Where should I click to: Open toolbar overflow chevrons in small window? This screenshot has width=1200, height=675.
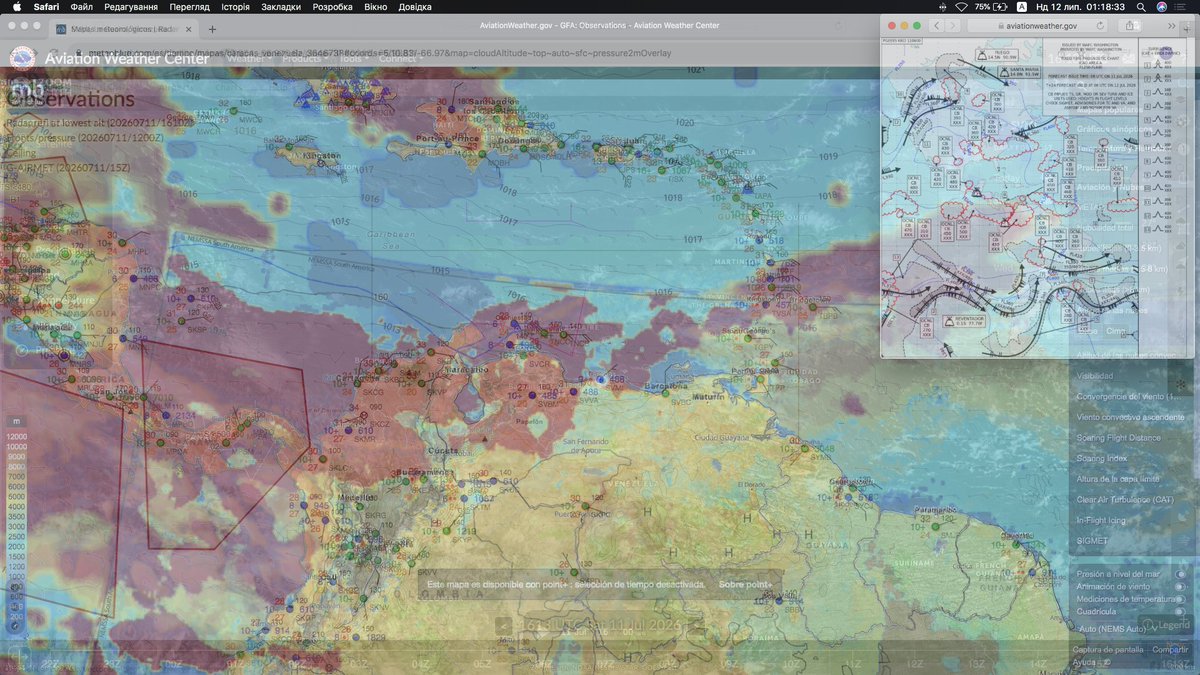[x=1171, y=25]
